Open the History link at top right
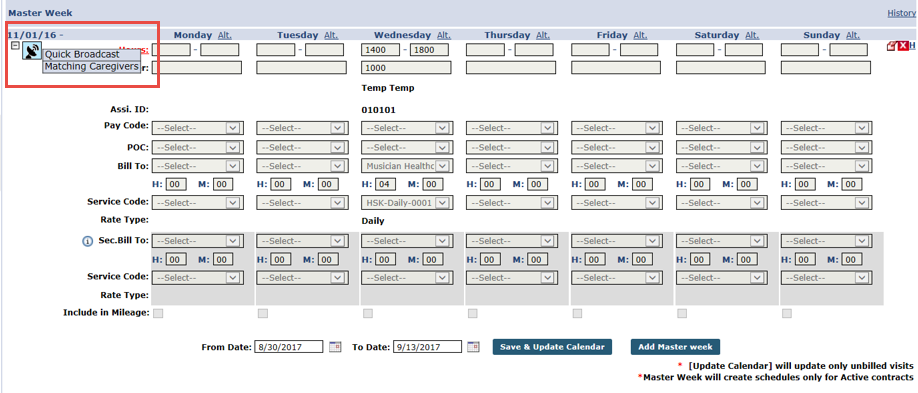The width and height of the screenshot is (918, 393). pos(902,13)
